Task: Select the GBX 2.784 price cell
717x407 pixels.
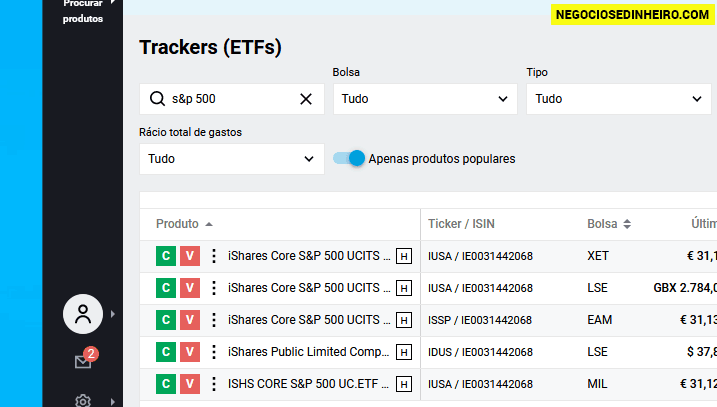Action: 685,288
